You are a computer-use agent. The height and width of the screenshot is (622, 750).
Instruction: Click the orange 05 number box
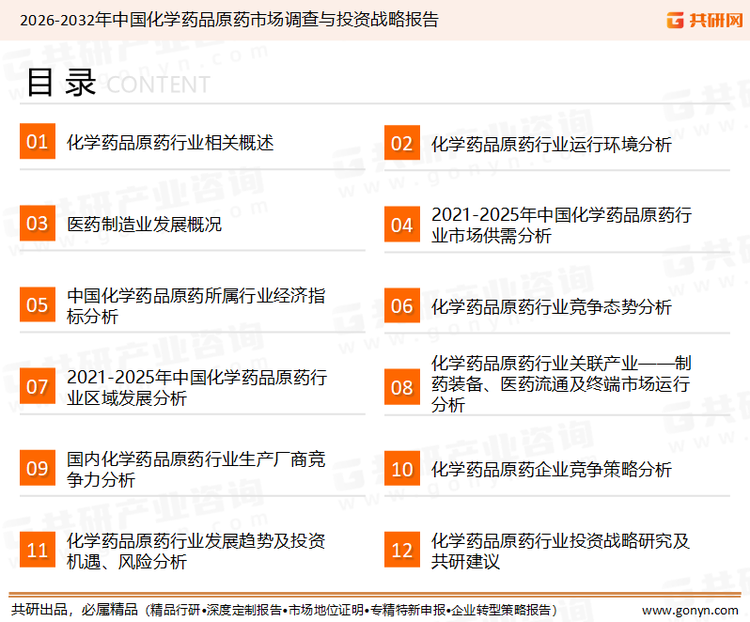pos(37,304)
